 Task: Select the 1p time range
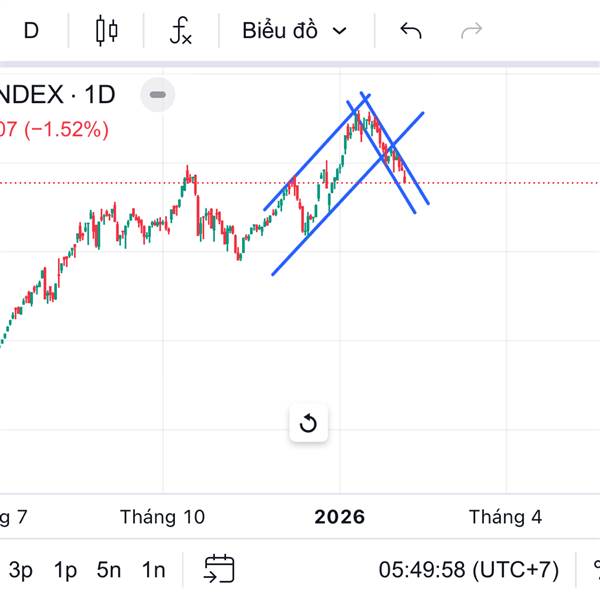65,570
